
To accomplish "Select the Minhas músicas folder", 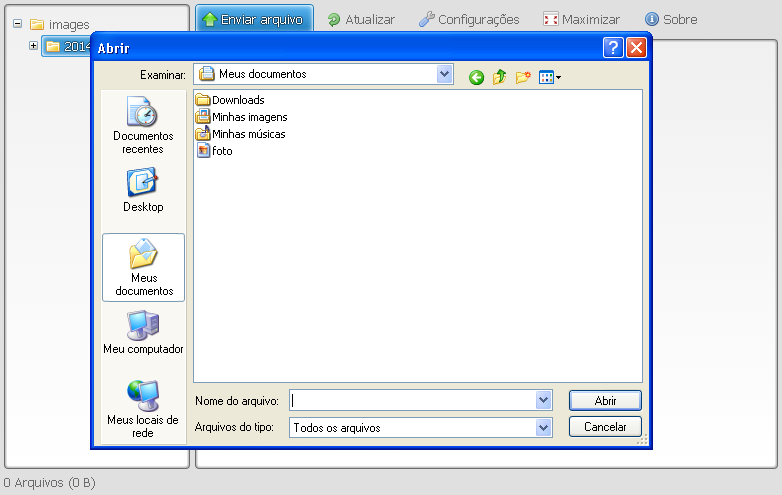I will tap(240, 134).
